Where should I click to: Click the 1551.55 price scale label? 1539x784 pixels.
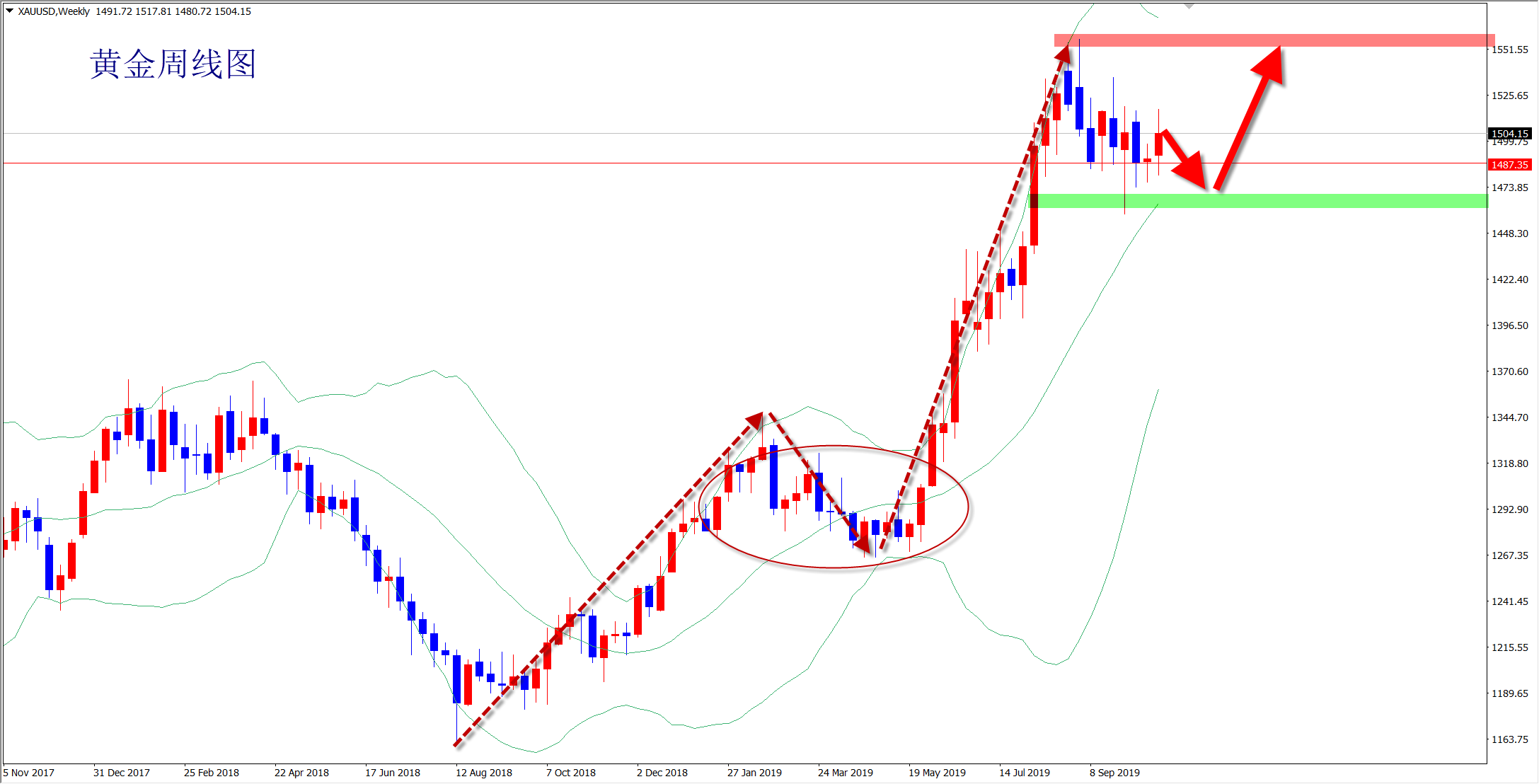(x=1510, y=50)
